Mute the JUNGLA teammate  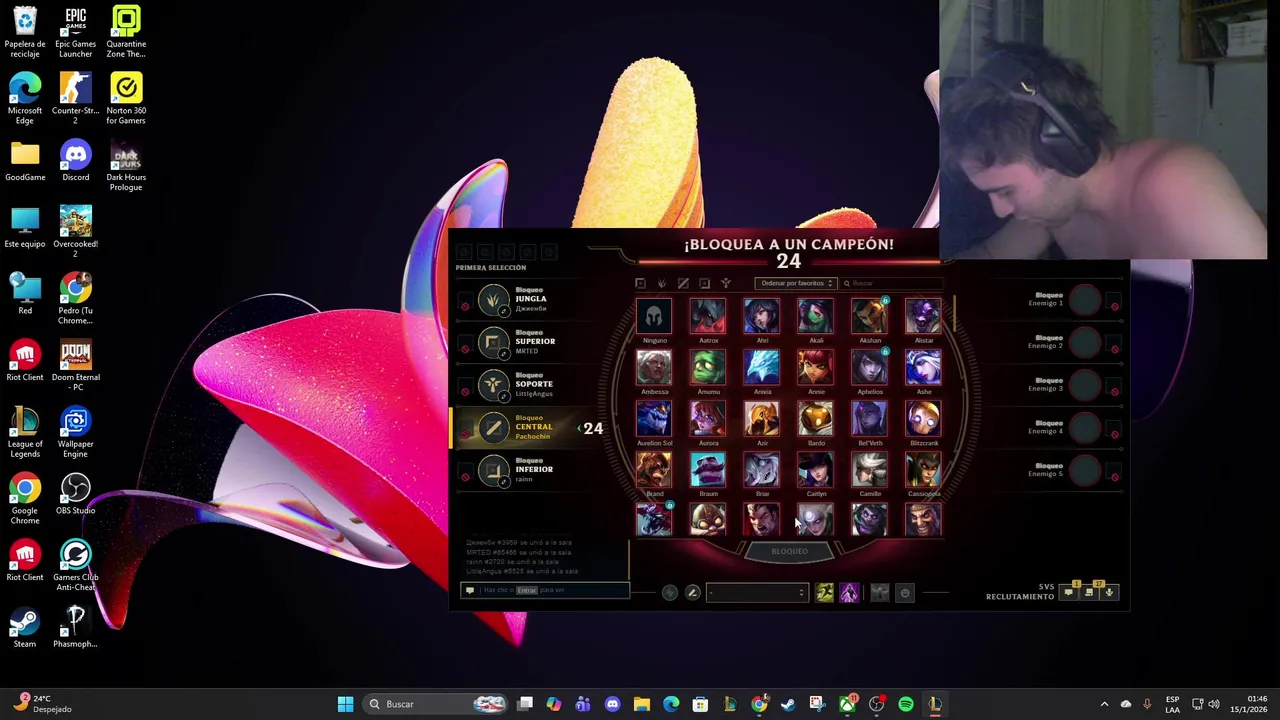pos(465,306)
